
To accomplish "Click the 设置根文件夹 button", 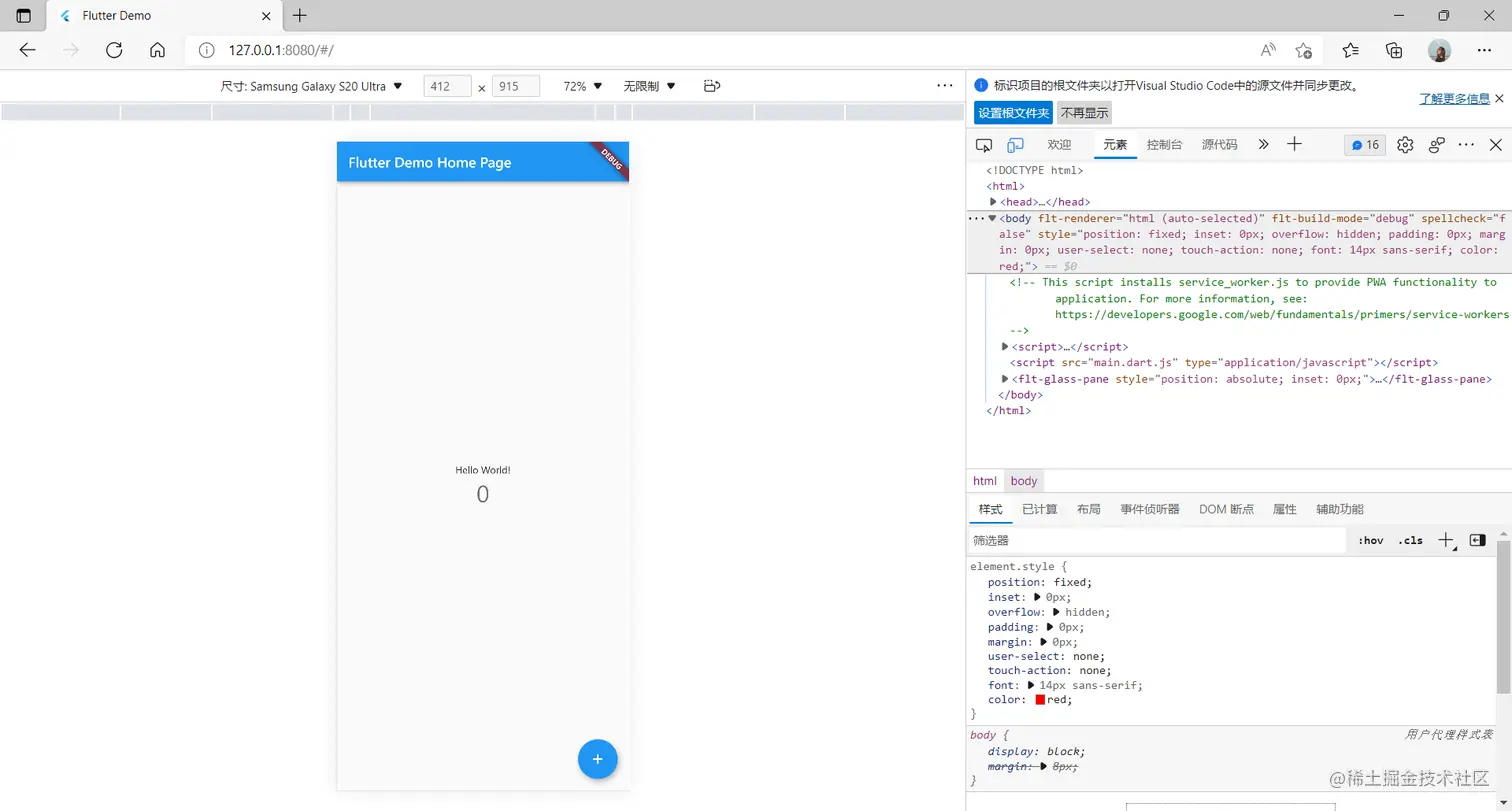I will (x=1014, y=113).
